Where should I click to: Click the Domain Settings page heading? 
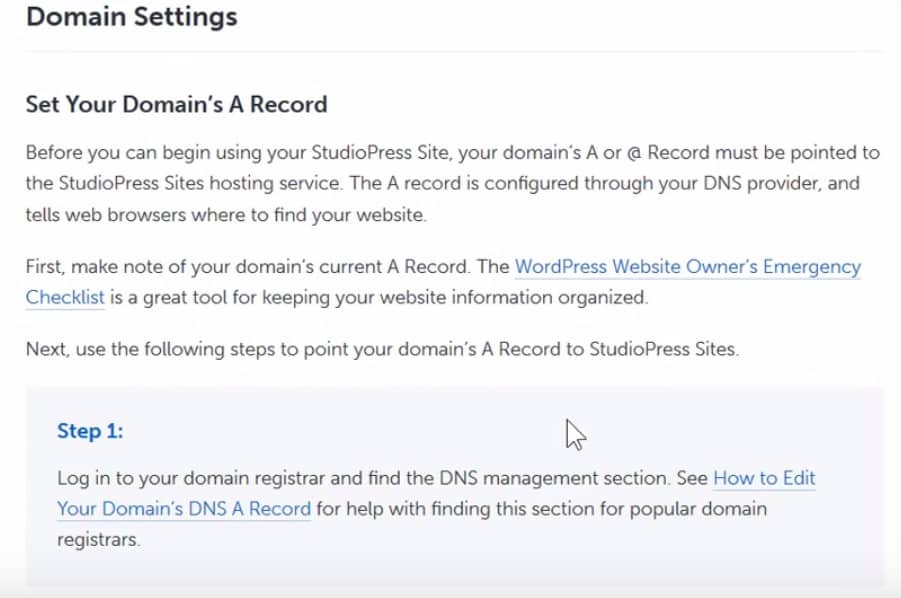point(131,17)
